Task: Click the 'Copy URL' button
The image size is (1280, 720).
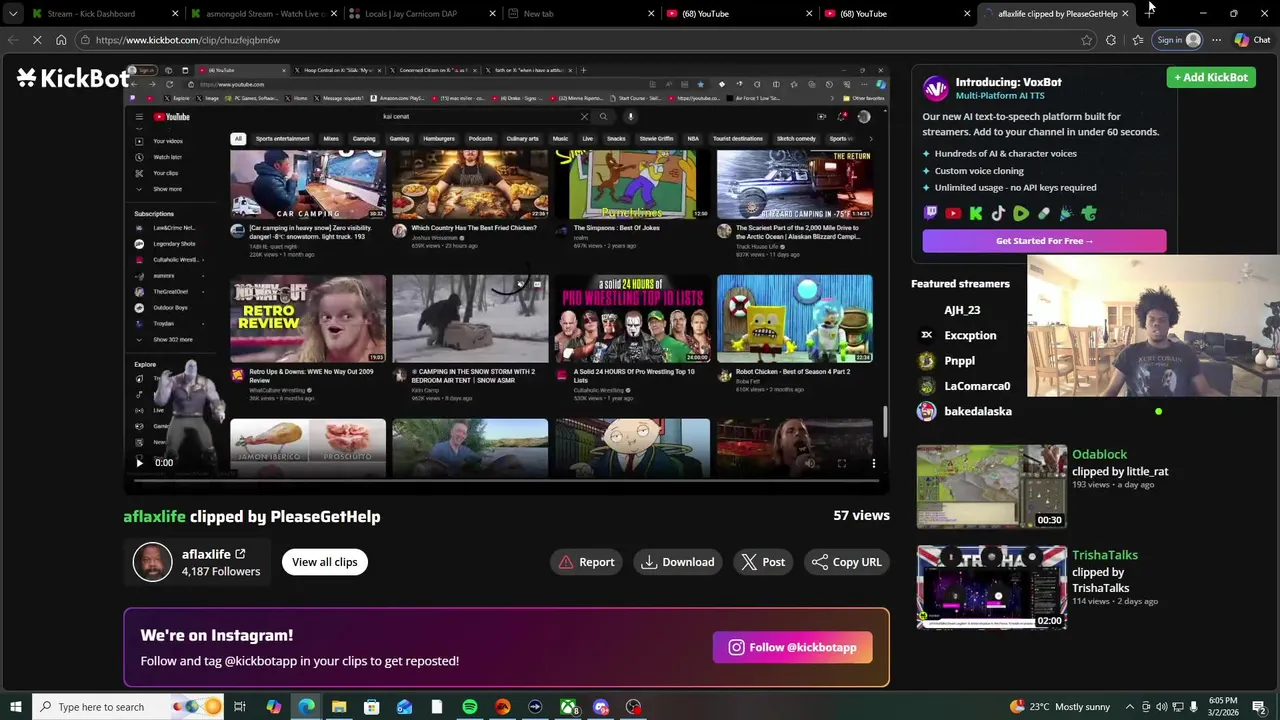Action: tap(846, 562)
